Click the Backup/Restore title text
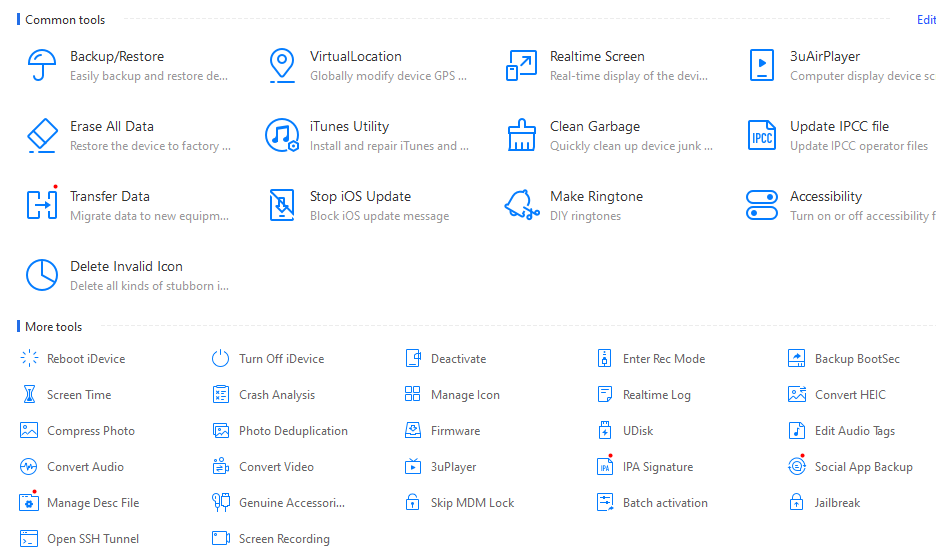Image resolution: width=936 pixels, height=552 pixels. [117, 56]
